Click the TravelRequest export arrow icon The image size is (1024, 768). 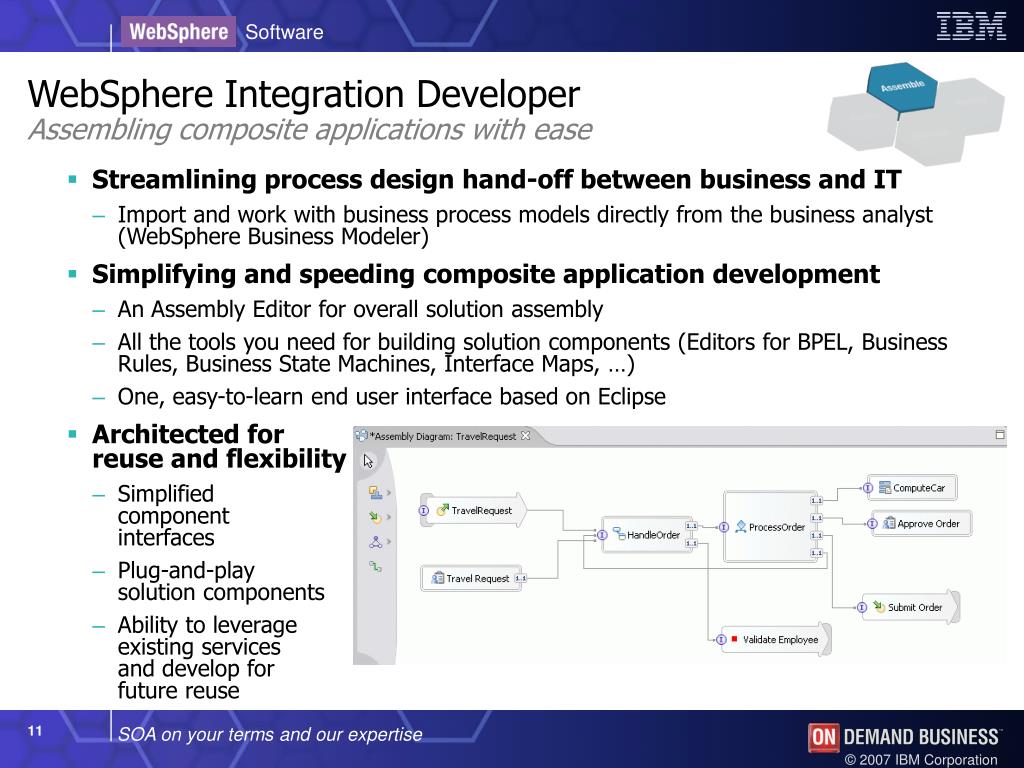point(442,510)
